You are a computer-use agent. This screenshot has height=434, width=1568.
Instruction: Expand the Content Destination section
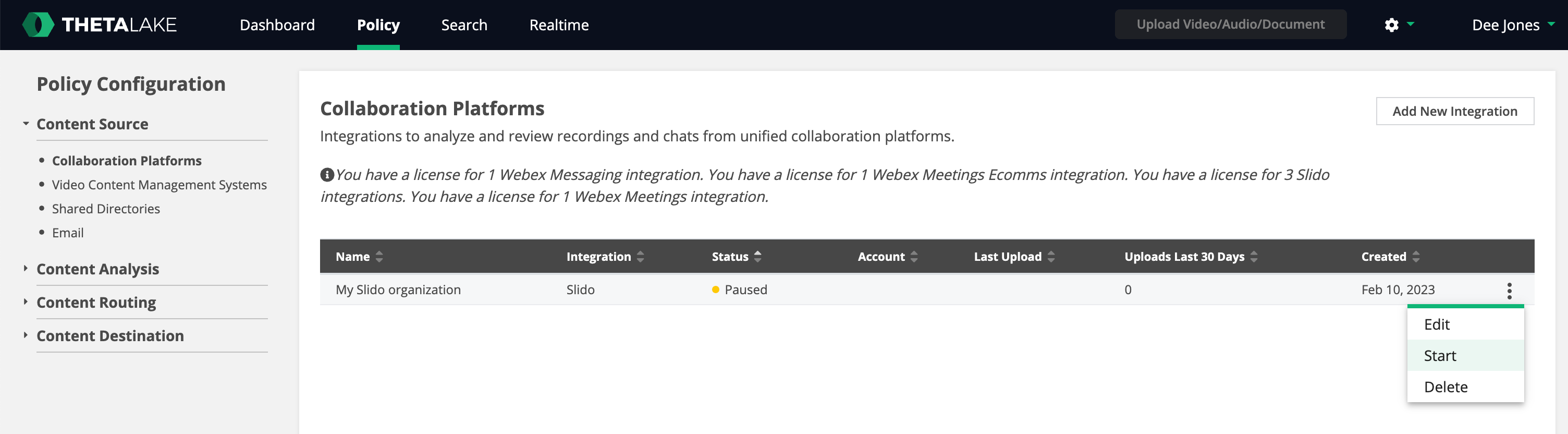pyautogui.click(x=26, y=335)
